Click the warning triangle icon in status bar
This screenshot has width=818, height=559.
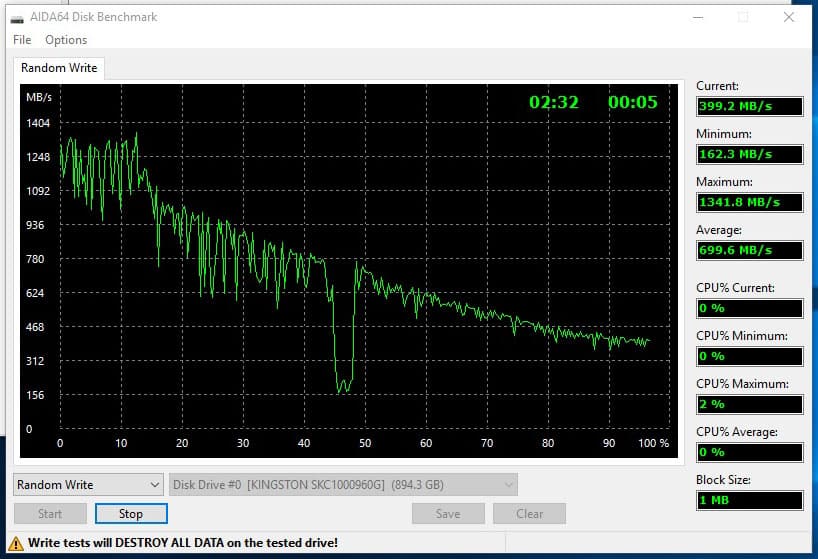[16, 543]
